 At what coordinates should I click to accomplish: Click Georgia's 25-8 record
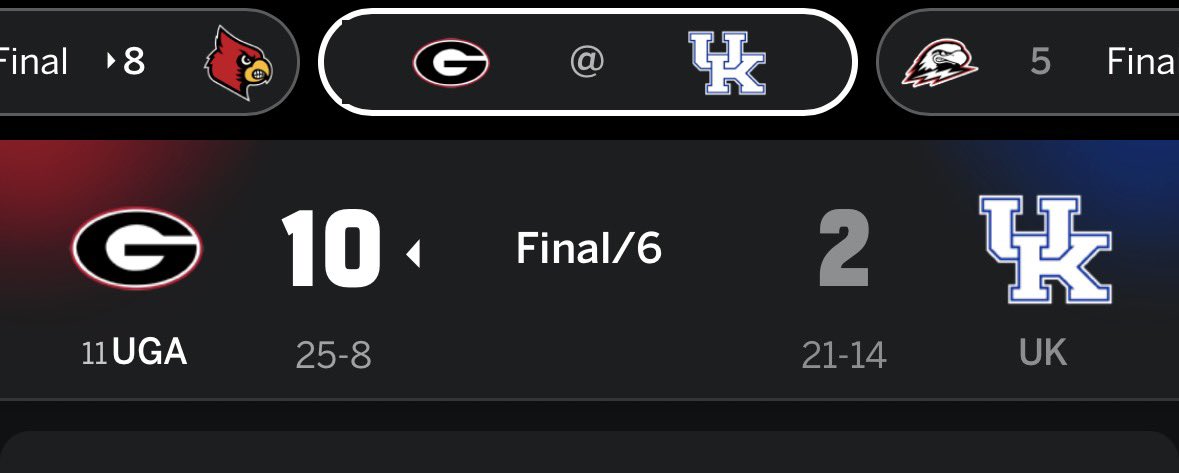click(333, 354)
